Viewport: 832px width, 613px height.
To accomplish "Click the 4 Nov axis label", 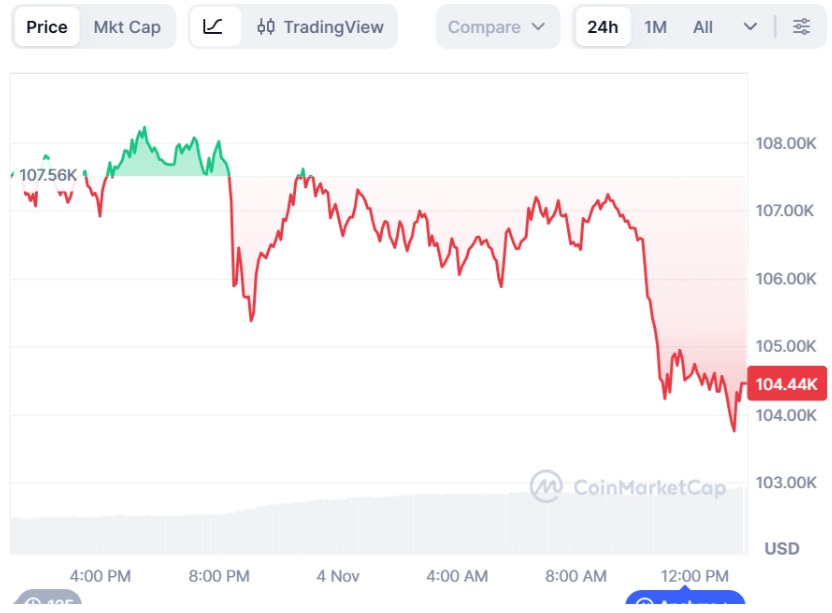I will point(338,576).
